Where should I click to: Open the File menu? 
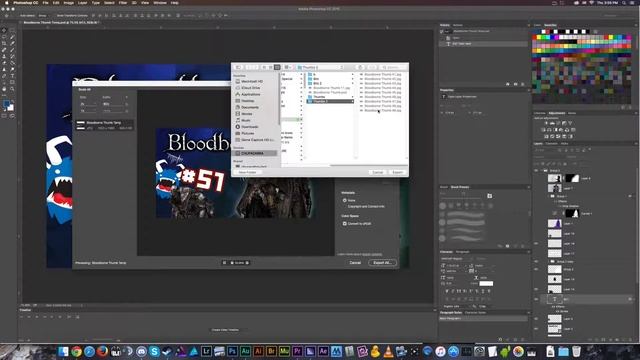(45, 3)
